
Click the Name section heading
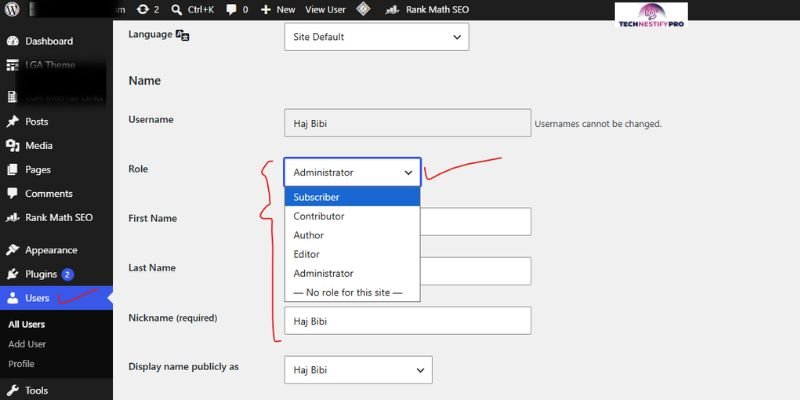[144, 81]
